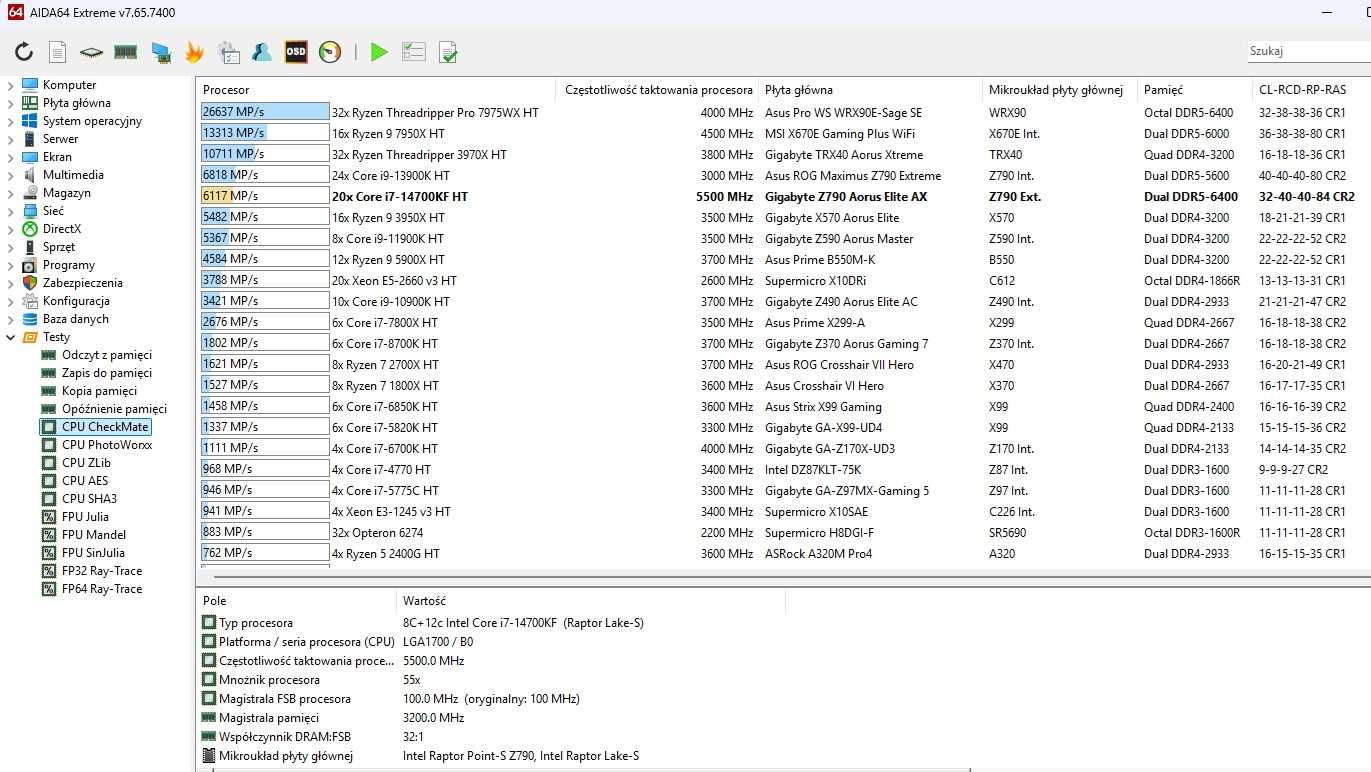Open the SensorPanel gauge icon
Screen dimensions: 1371x772
tap(330, 52)
